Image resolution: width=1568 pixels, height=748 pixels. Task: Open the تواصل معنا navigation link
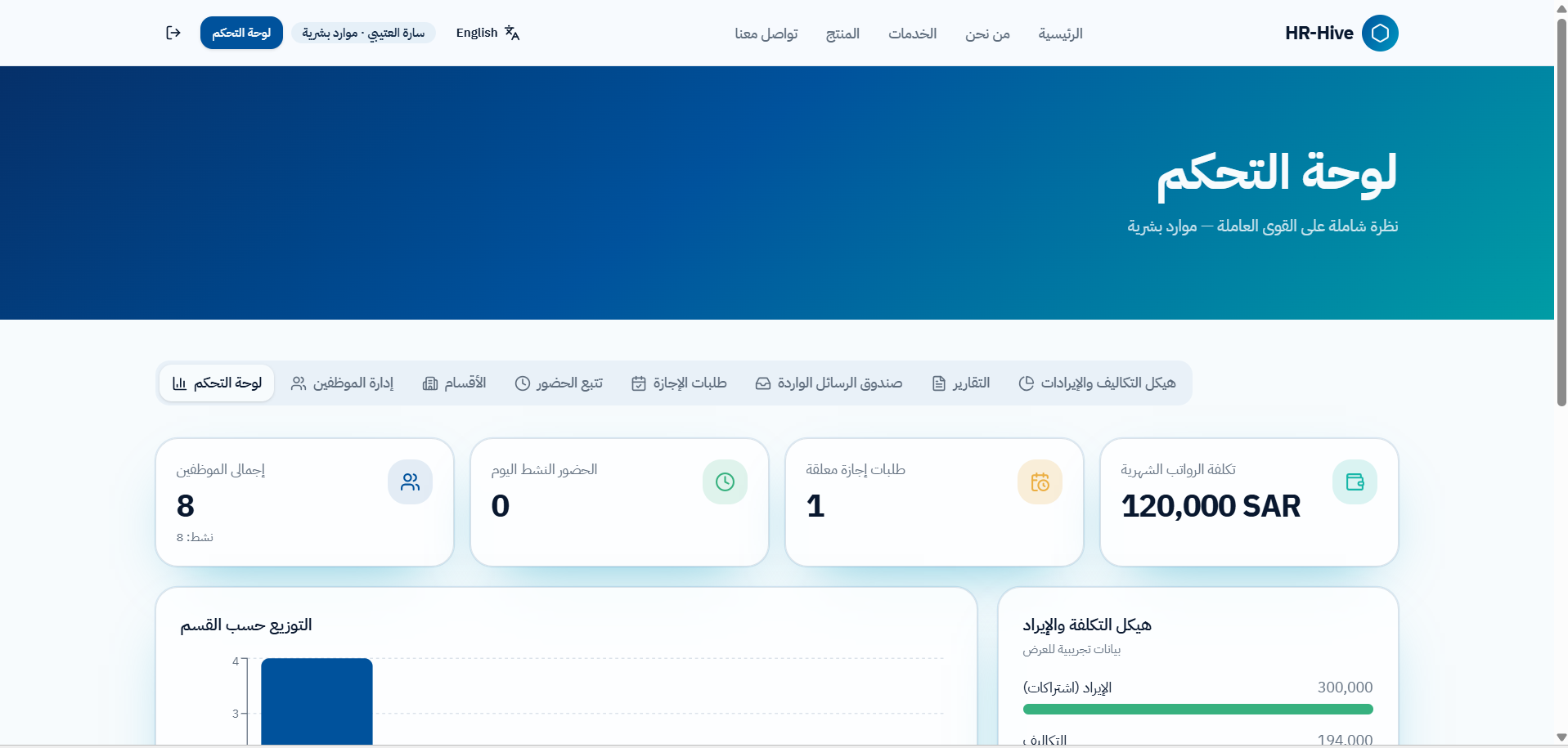(x=766, y=34)
